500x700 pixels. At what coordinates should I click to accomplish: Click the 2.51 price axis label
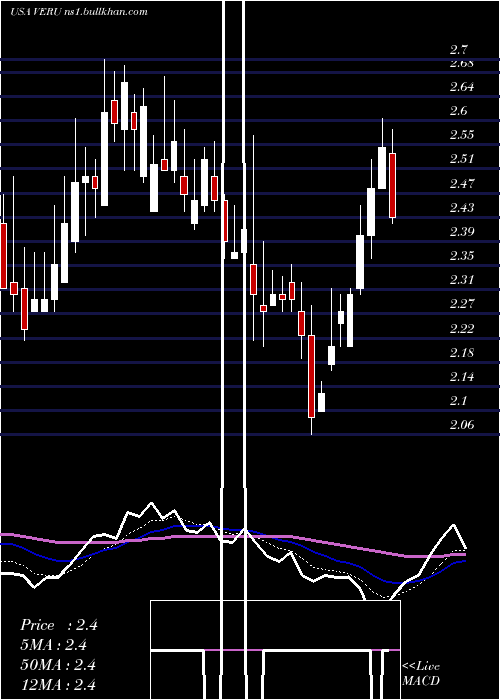tap(462, 158)
